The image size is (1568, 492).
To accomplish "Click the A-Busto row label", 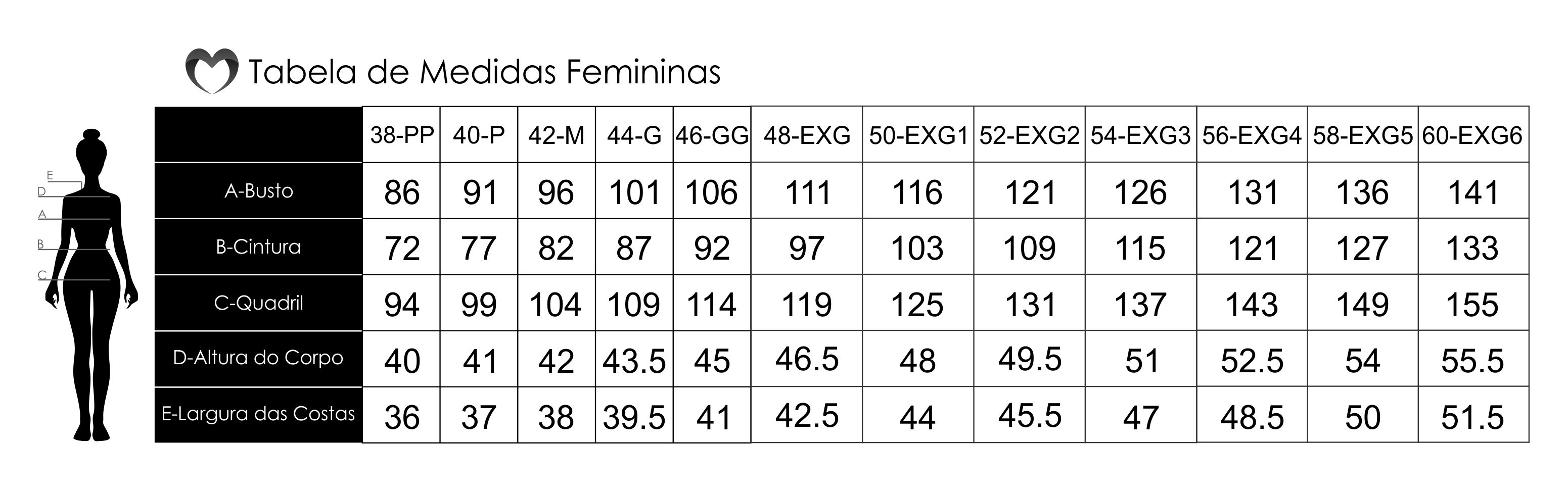I will [259, 191].
